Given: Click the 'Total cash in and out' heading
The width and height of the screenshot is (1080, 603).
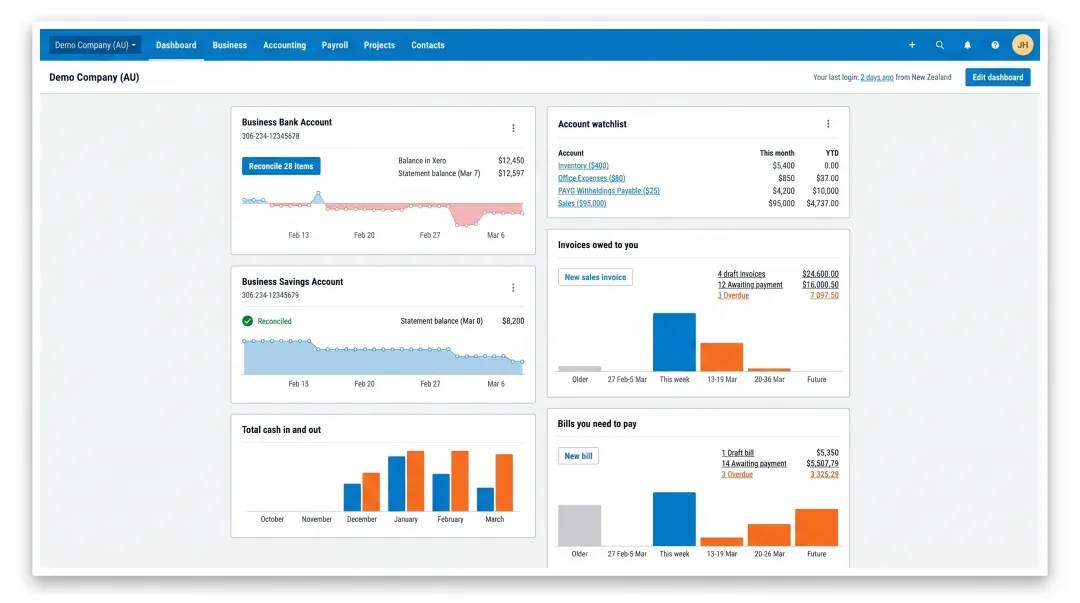Looking at the screenshot, I should 281,429.
